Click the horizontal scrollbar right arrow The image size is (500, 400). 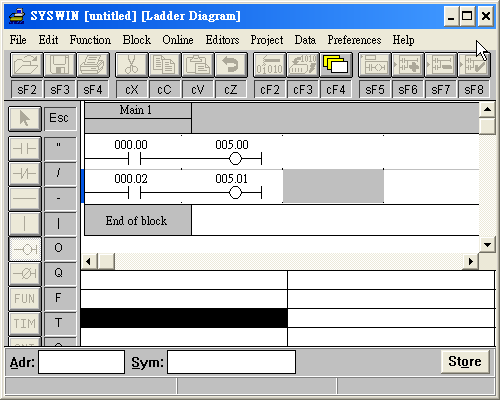coord(471,261)
